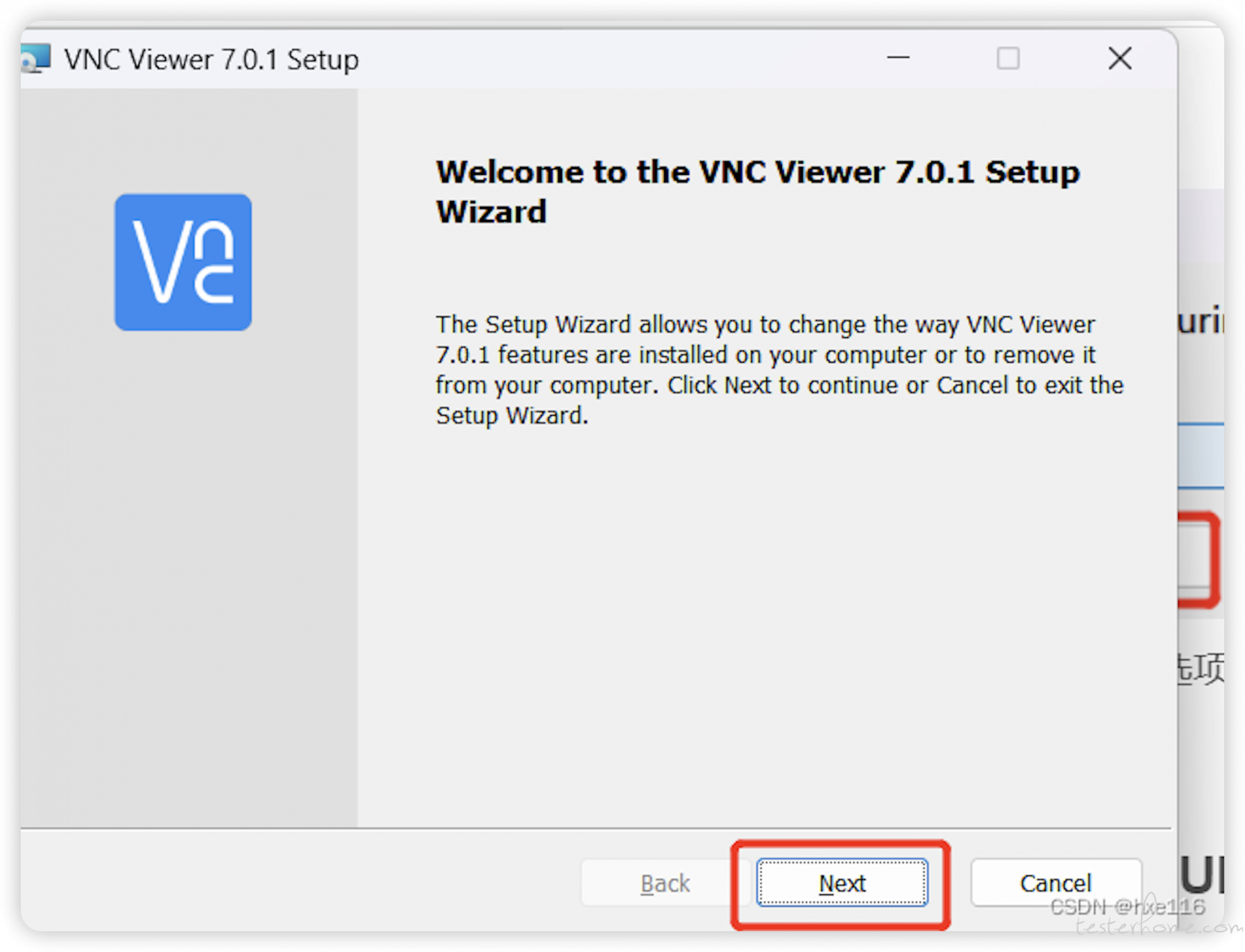Screen dimensions: 1245x952
Task: Click the blue-bordered field behind the dialog
Action: tap(1201, 456)
